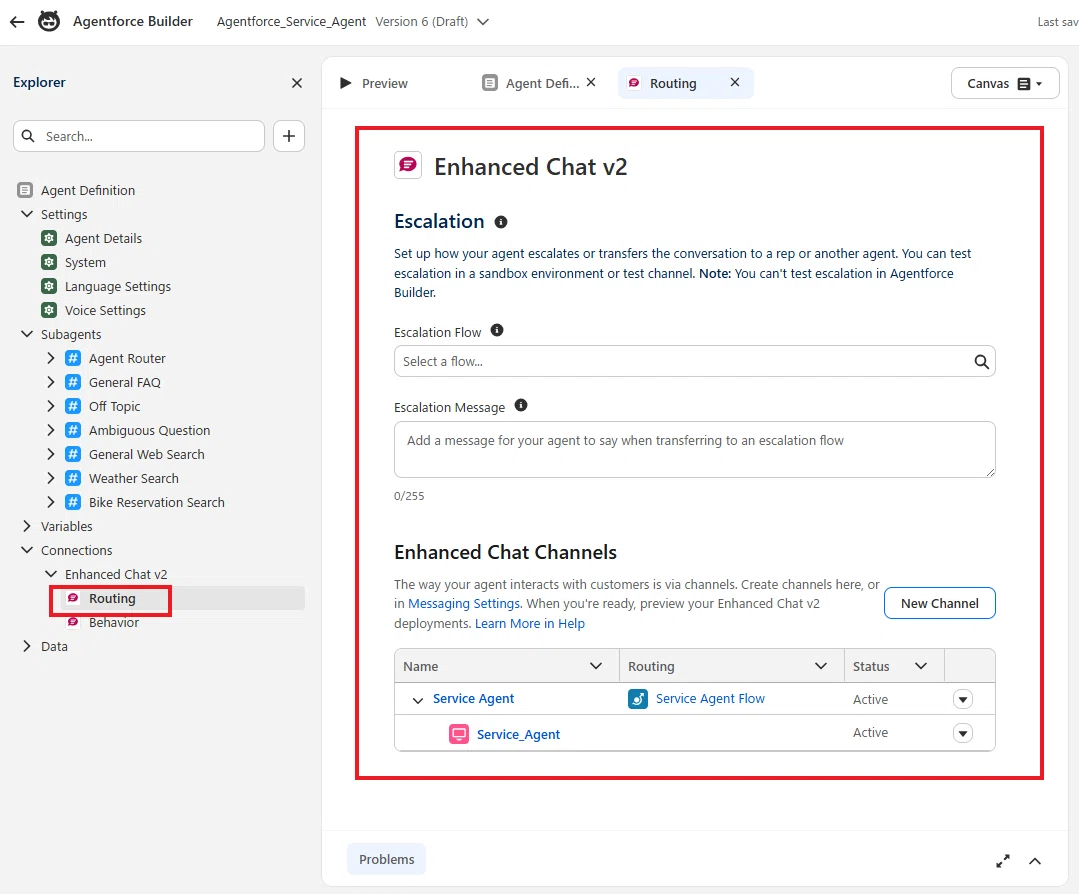
Task: Click the Weather Search hash icon
Action: click(73, 478)
